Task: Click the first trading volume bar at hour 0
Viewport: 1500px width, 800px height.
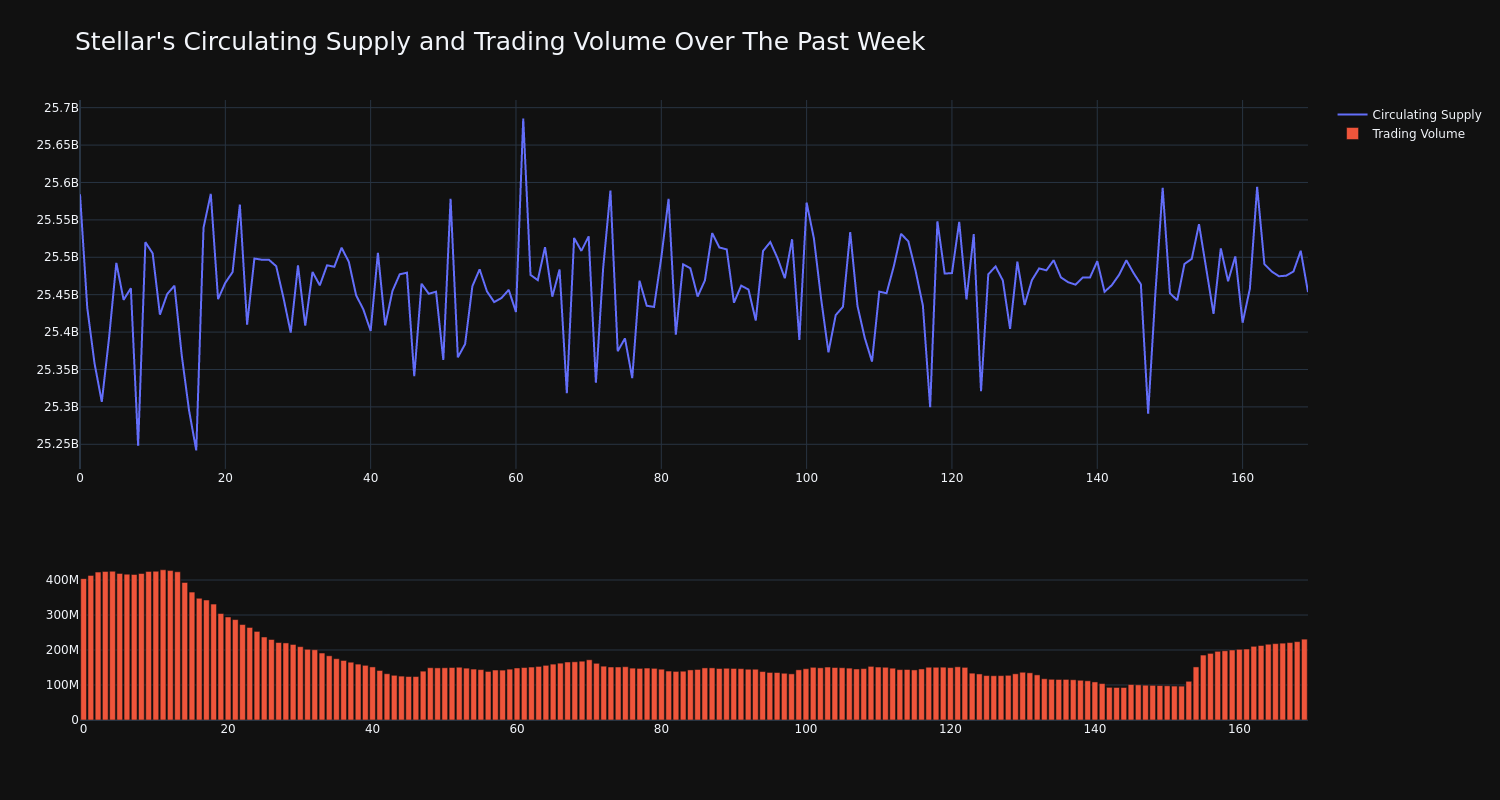Action: click(84, 649)
